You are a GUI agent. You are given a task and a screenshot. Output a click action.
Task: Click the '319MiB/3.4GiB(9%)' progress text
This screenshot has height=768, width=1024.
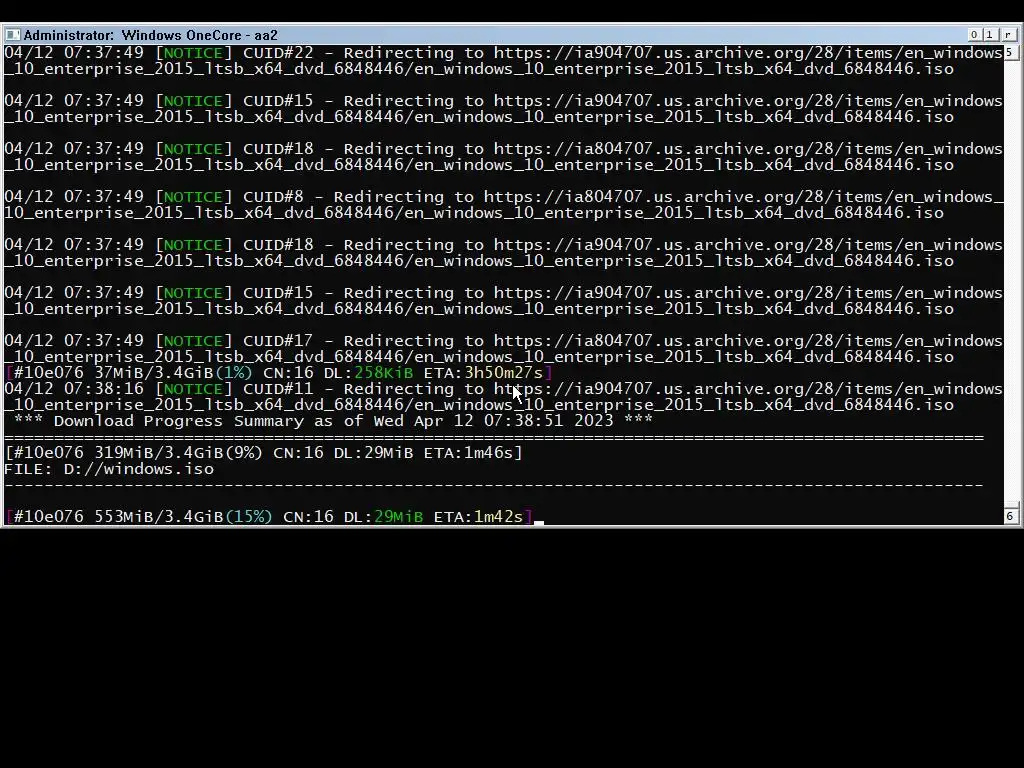(178, 453)
